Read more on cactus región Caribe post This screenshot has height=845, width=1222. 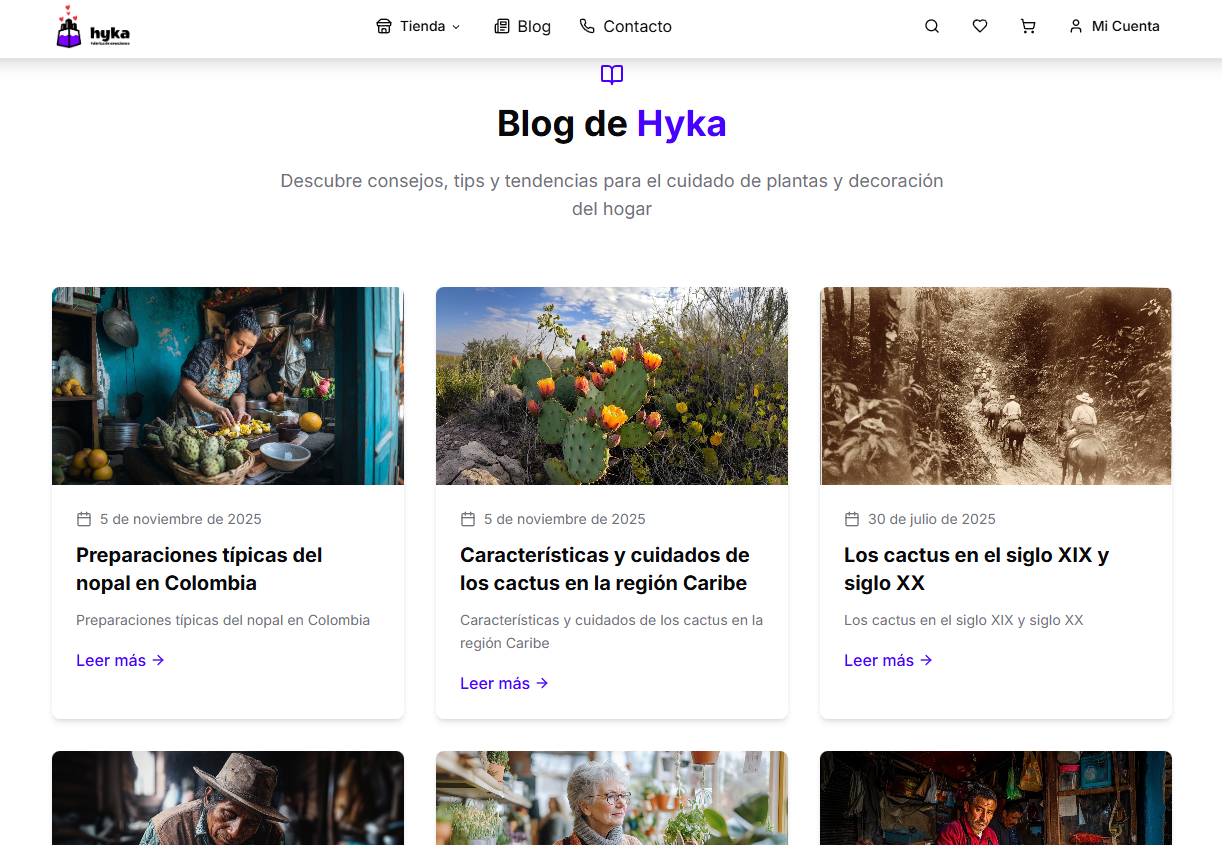(504, 683)
